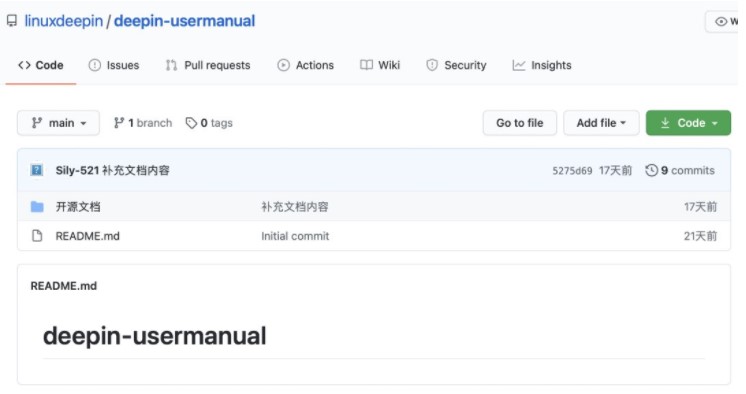Image resolution: width=746 pixels, height=394 pixels.
Task: Switch to the Pull requests tab
Action: [208, 65]
